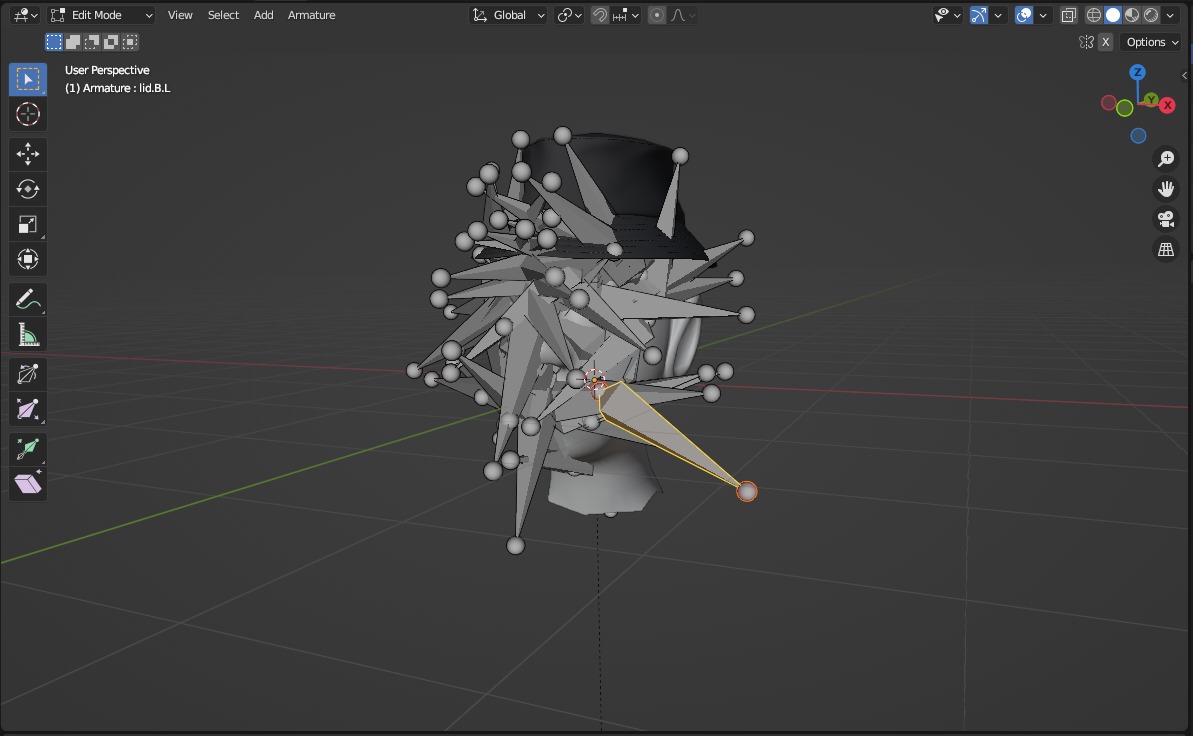The height and width of the screenshot is (736, 1193).
Task: Set selection mode to Extend existing selection
Action: 73,42
